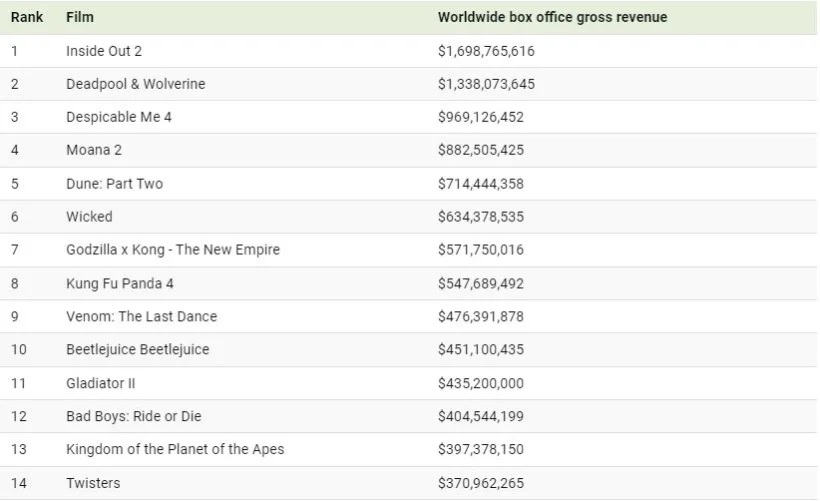Select the revenue value '$969,126,452'
This screenshot has width=820, height=501.
pyautogui.click(x=481, y=117)
